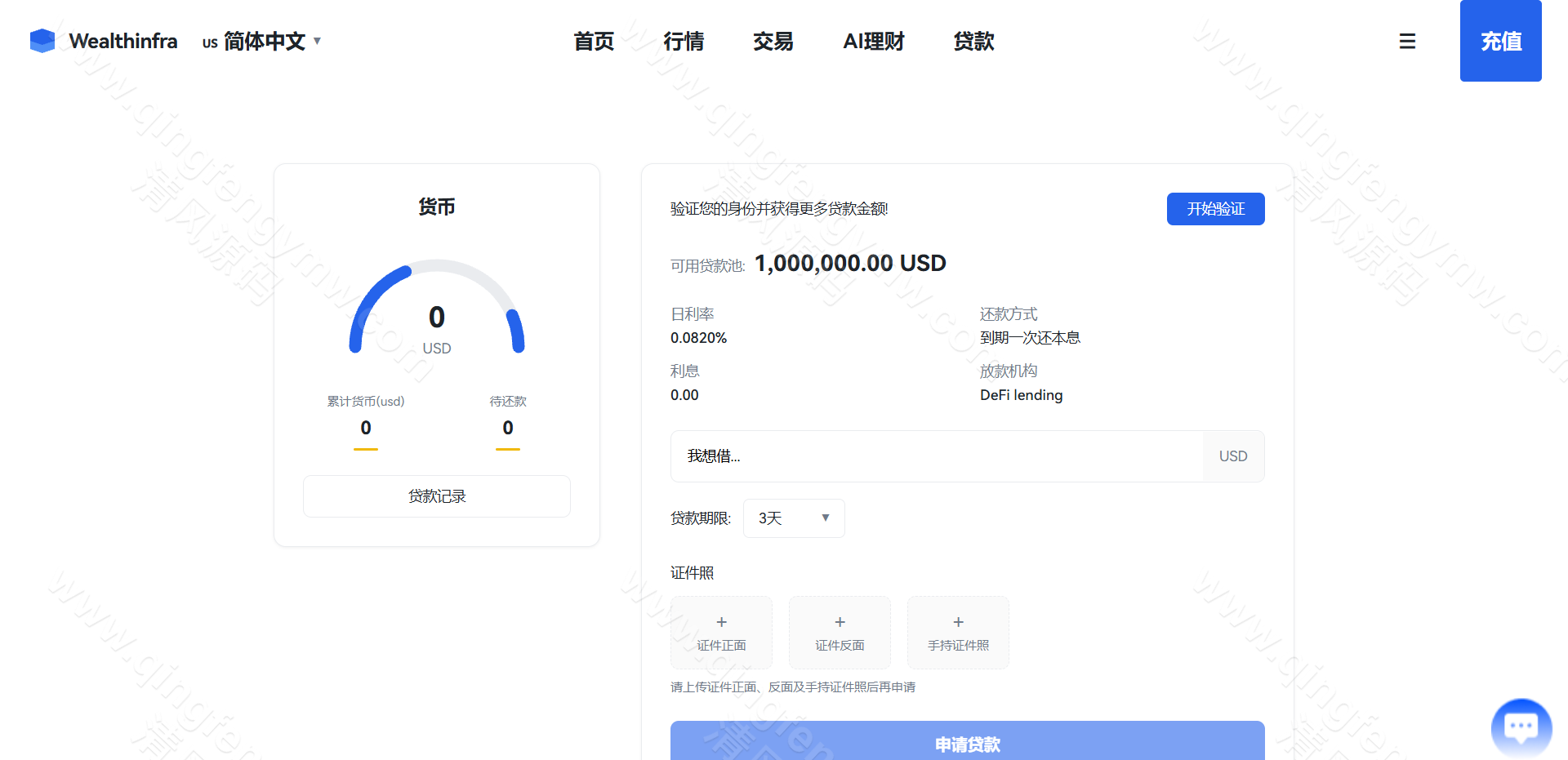
Task: Click the 利息 0.00 value
Action: tap(684, 395)
